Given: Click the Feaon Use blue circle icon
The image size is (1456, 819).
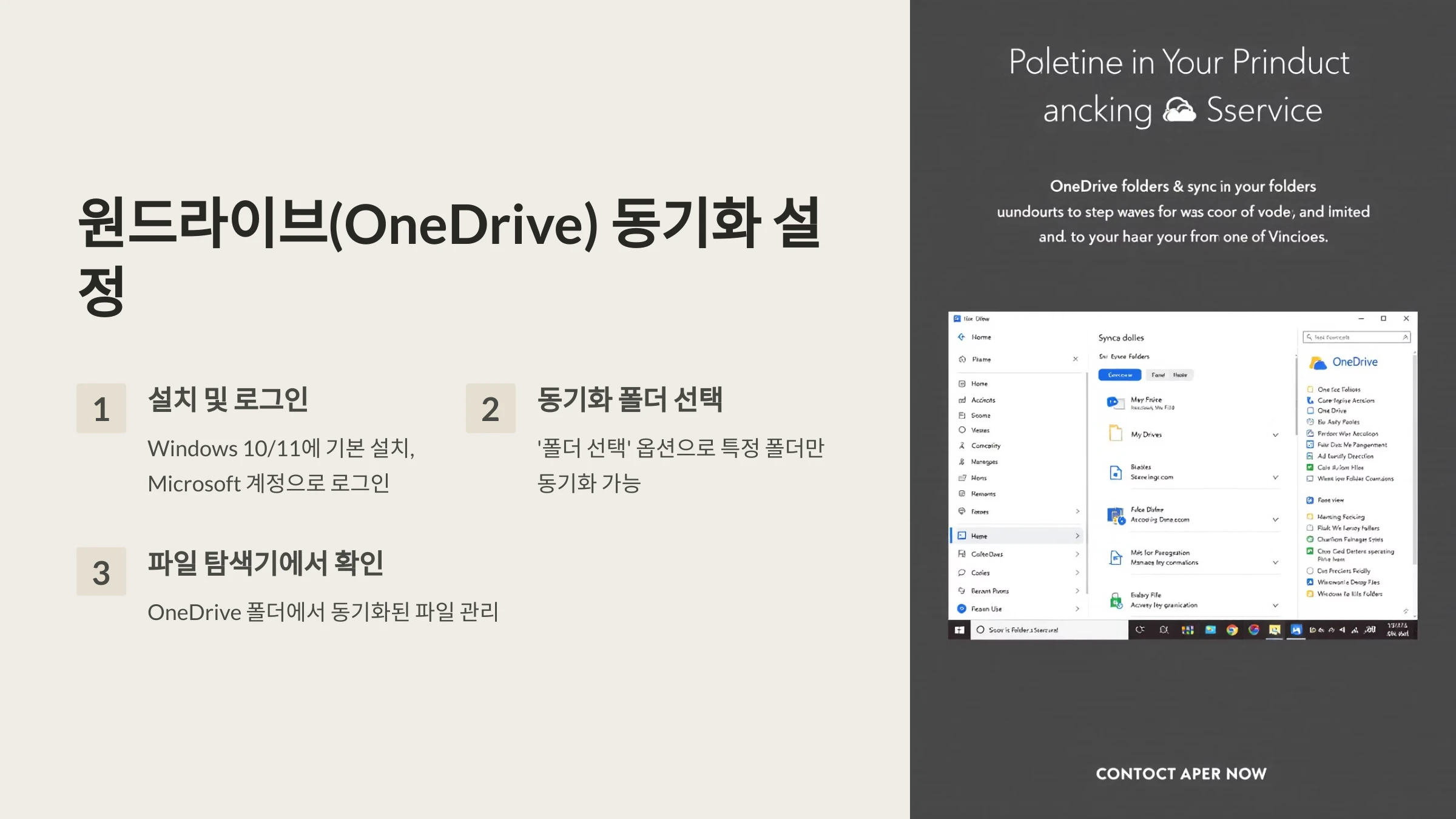Looking at the screenshot, I should [x=962, y=608].
